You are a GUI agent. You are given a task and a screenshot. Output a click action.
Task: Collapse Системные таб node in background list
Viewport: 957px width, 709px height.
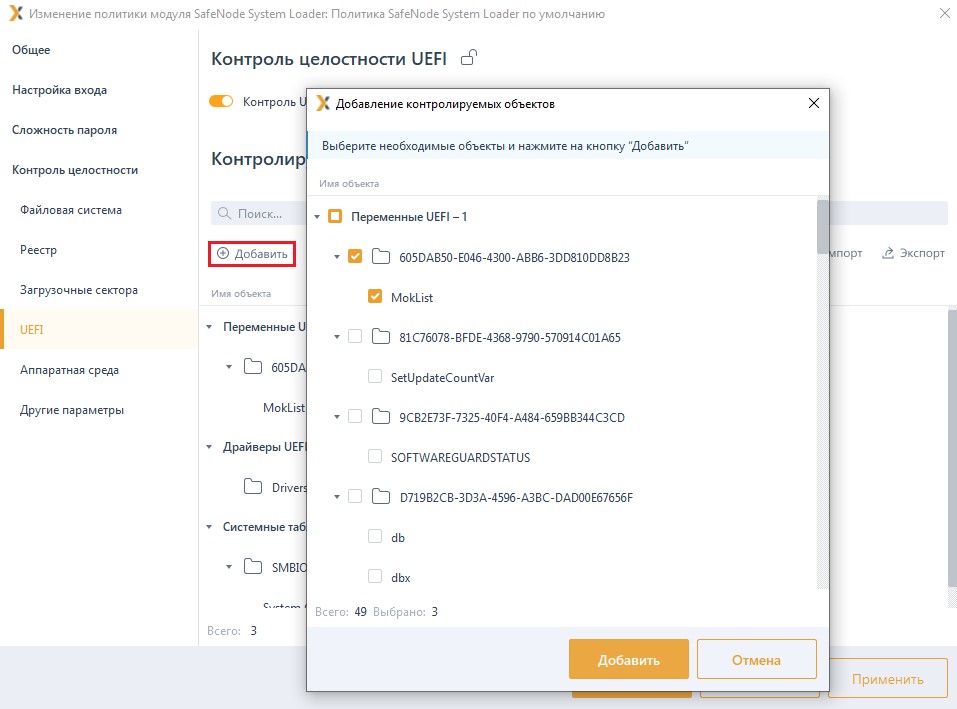click(x=209, y=527)
